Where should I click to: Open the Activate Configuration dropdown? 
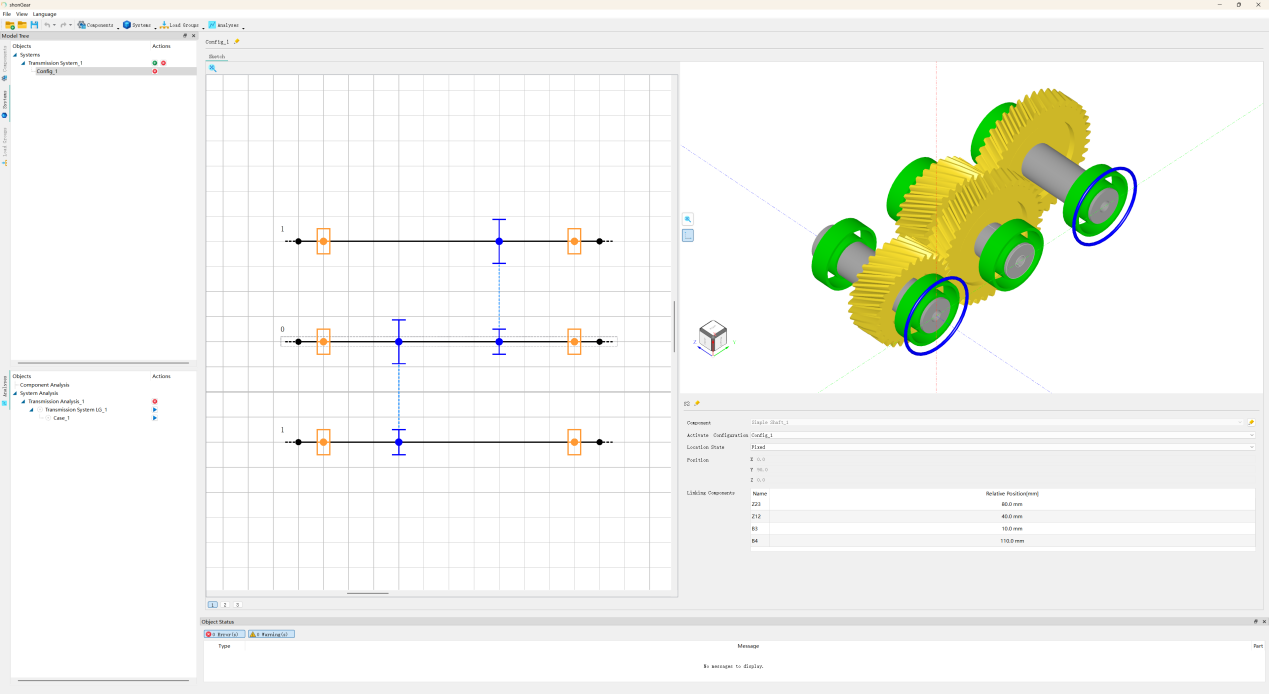[1002, 435]
